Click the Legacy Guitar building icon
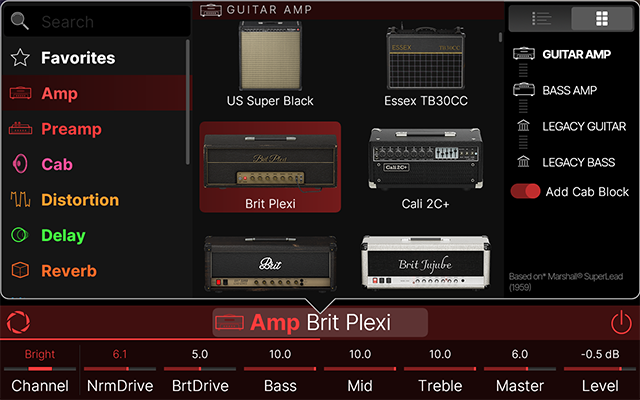640x400 pixels. pos(523,126)
